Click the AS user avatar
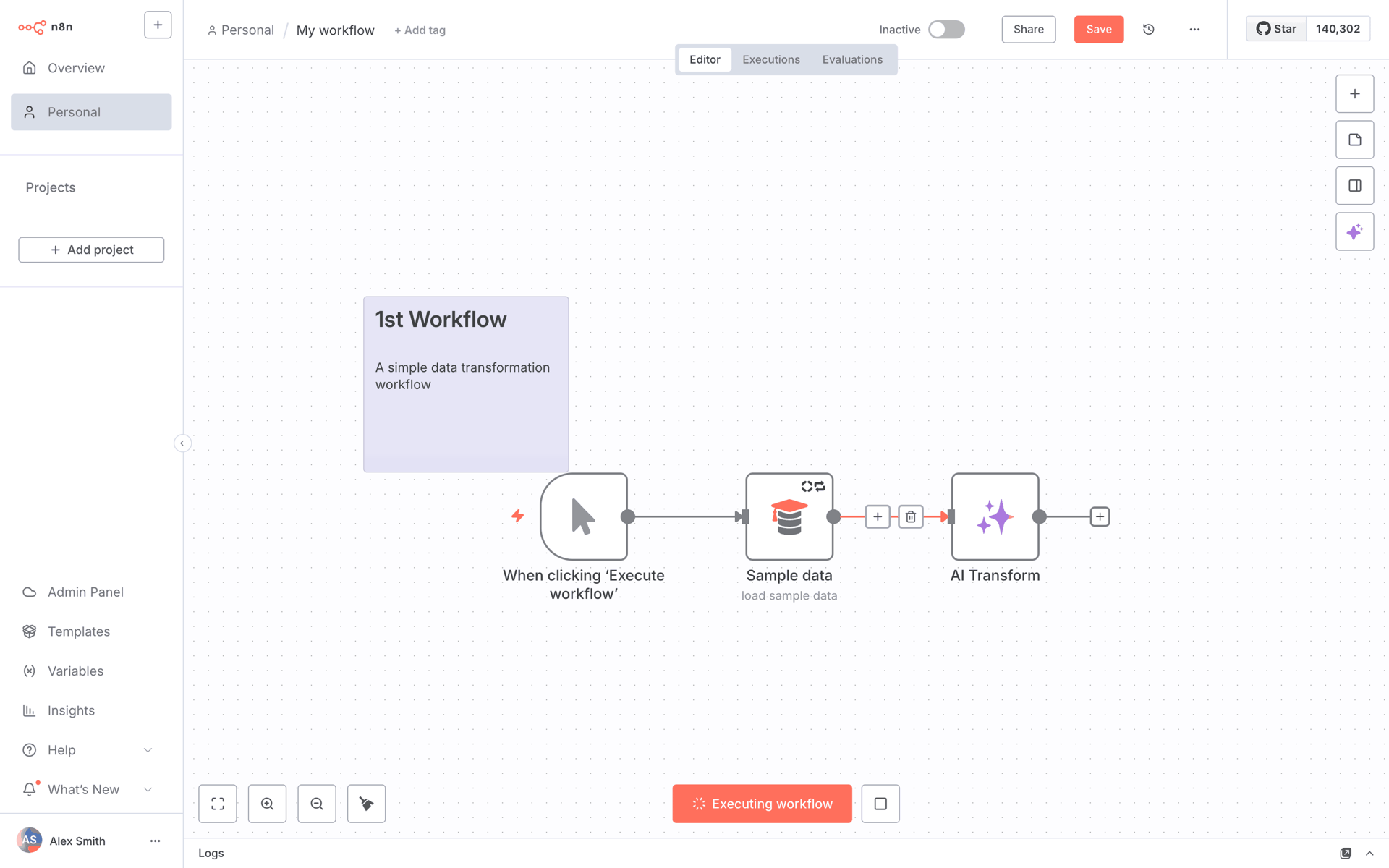Screen dimensions: 1389x868 [x=29, y=841]
